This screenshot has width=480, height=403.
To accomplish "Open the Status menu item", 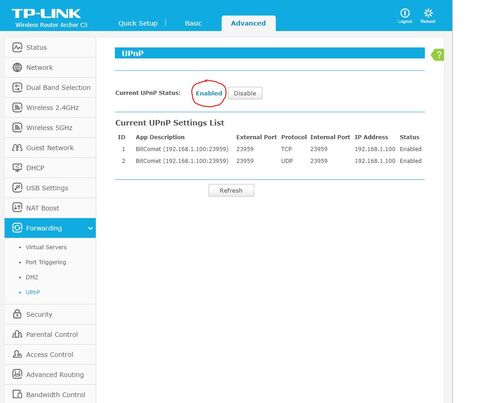I will pos(50,47).
